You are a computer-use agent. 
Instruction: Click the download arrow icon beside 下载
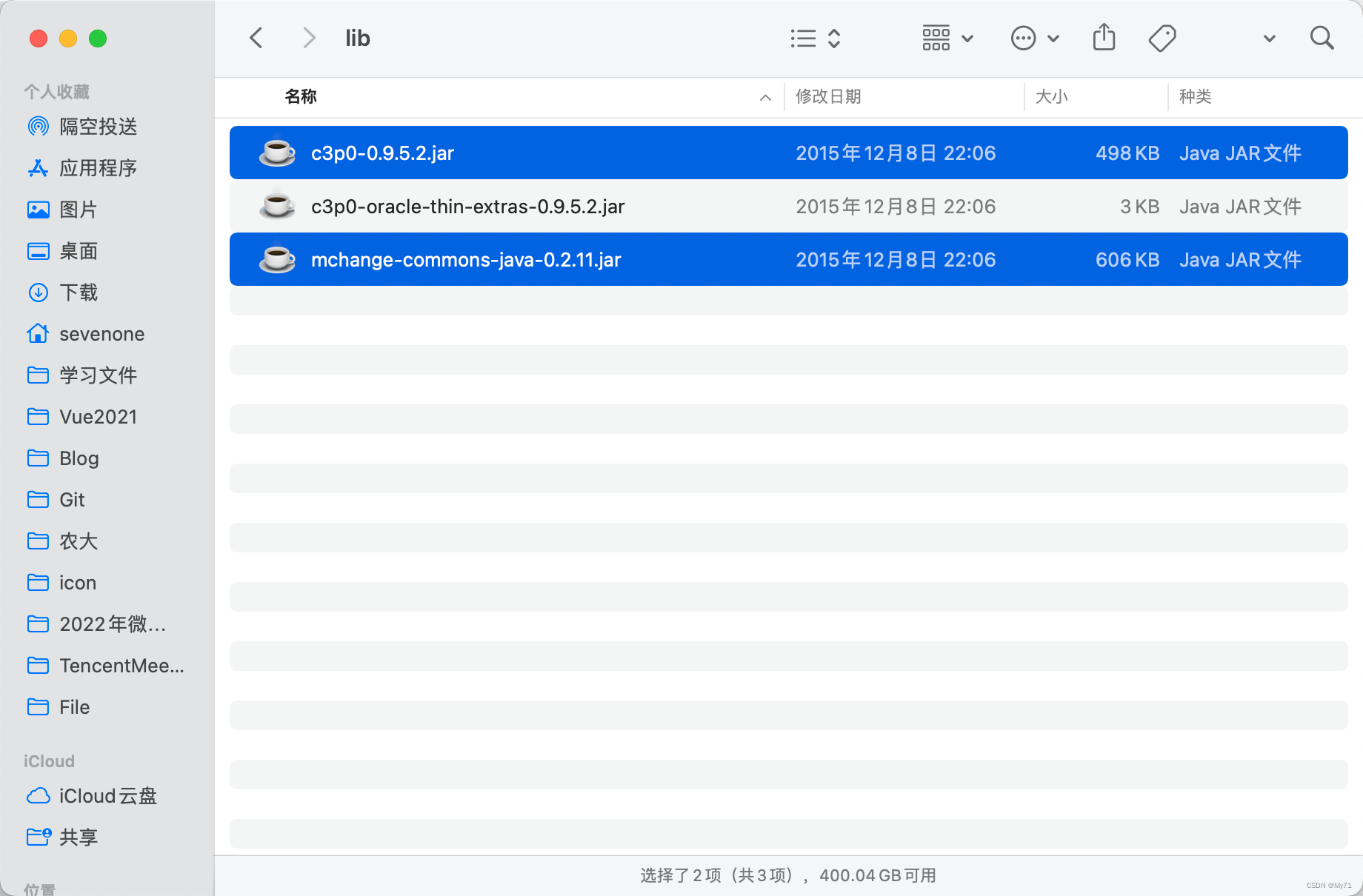pos(39,292)
